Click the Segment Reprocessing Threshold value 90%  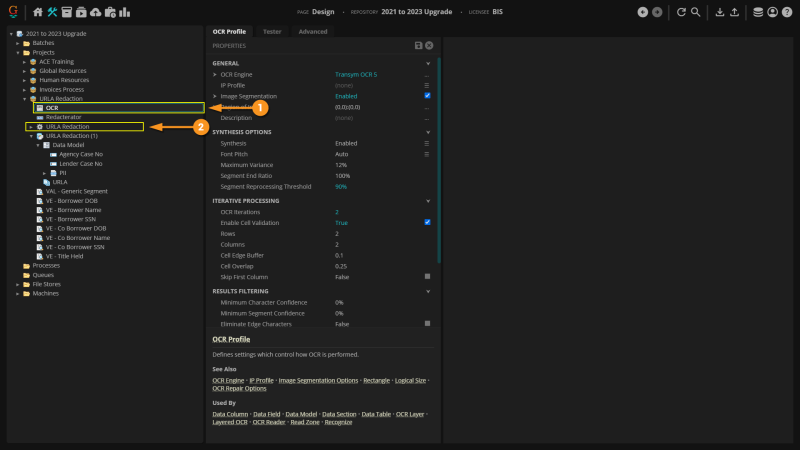(x=341, y=187)
